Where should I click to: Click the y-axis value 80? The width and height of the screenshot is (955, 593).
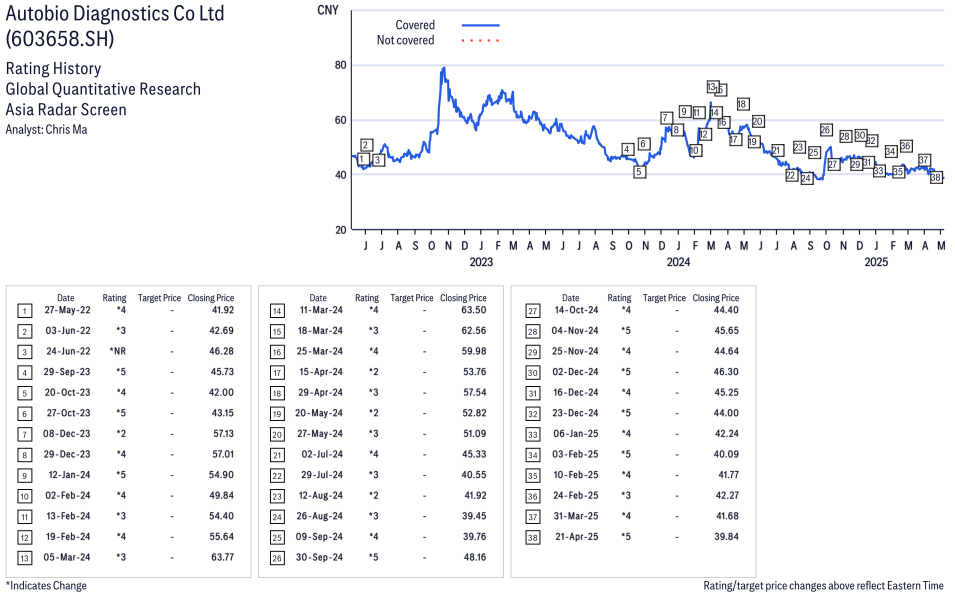click(340, 65)
